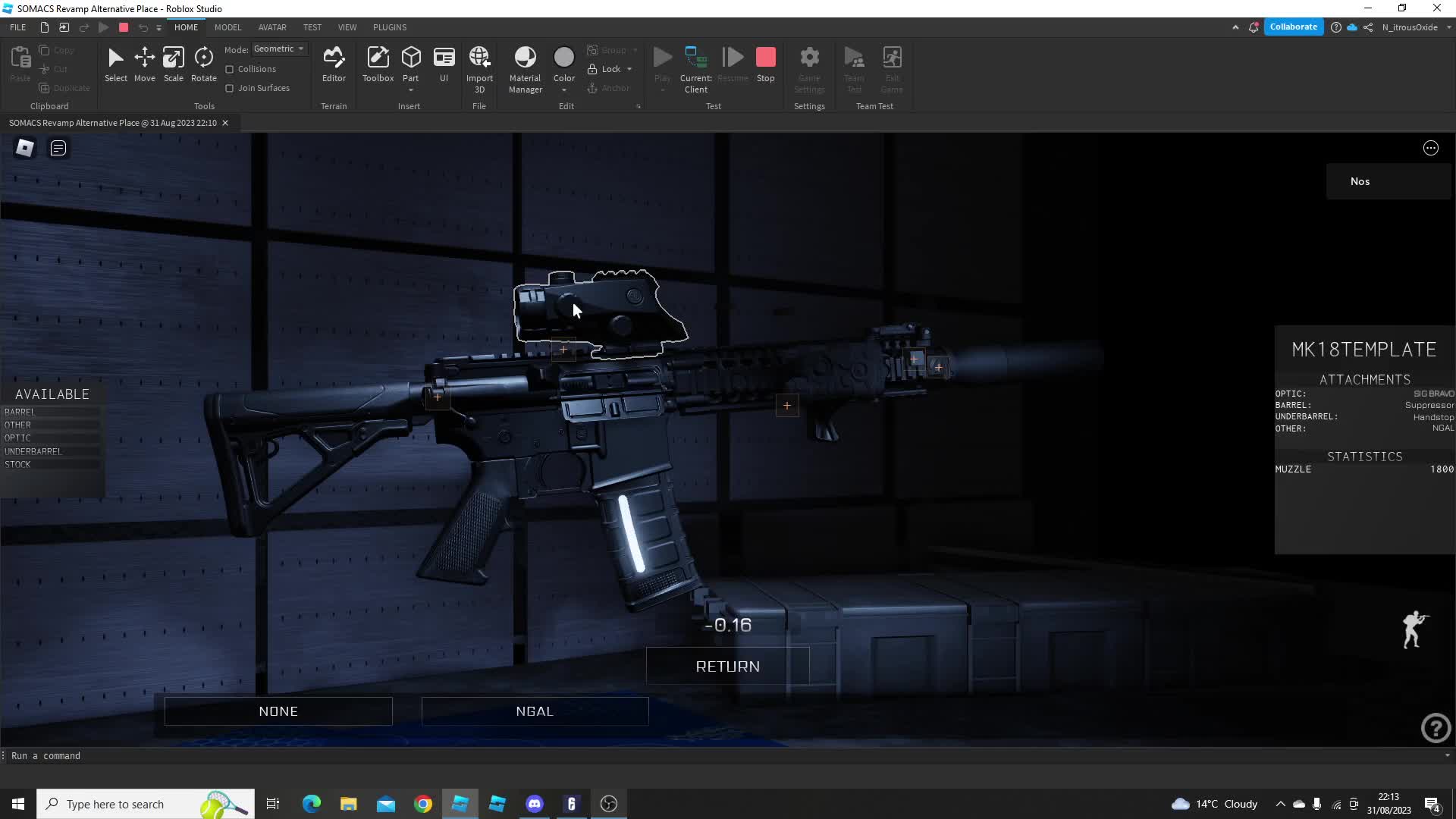Image resolution: width=1456 pixels, height=819 pixels.
Task: Check Join Surfaces
Action: pos(229,87)
